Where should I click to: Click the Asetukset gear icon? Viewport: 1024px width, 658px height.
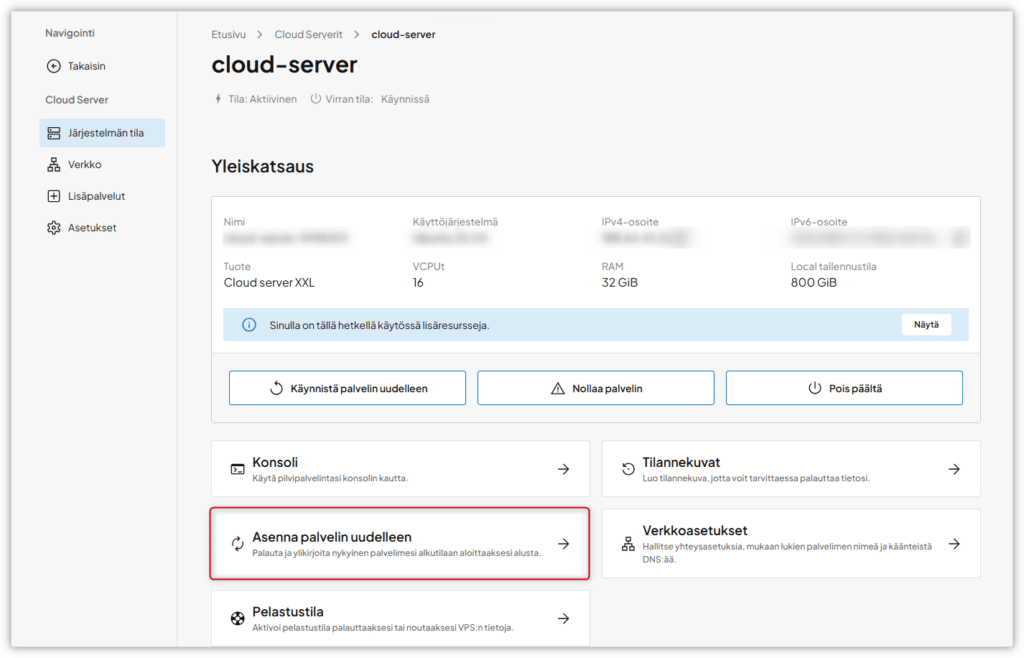[x=54, y=228]
